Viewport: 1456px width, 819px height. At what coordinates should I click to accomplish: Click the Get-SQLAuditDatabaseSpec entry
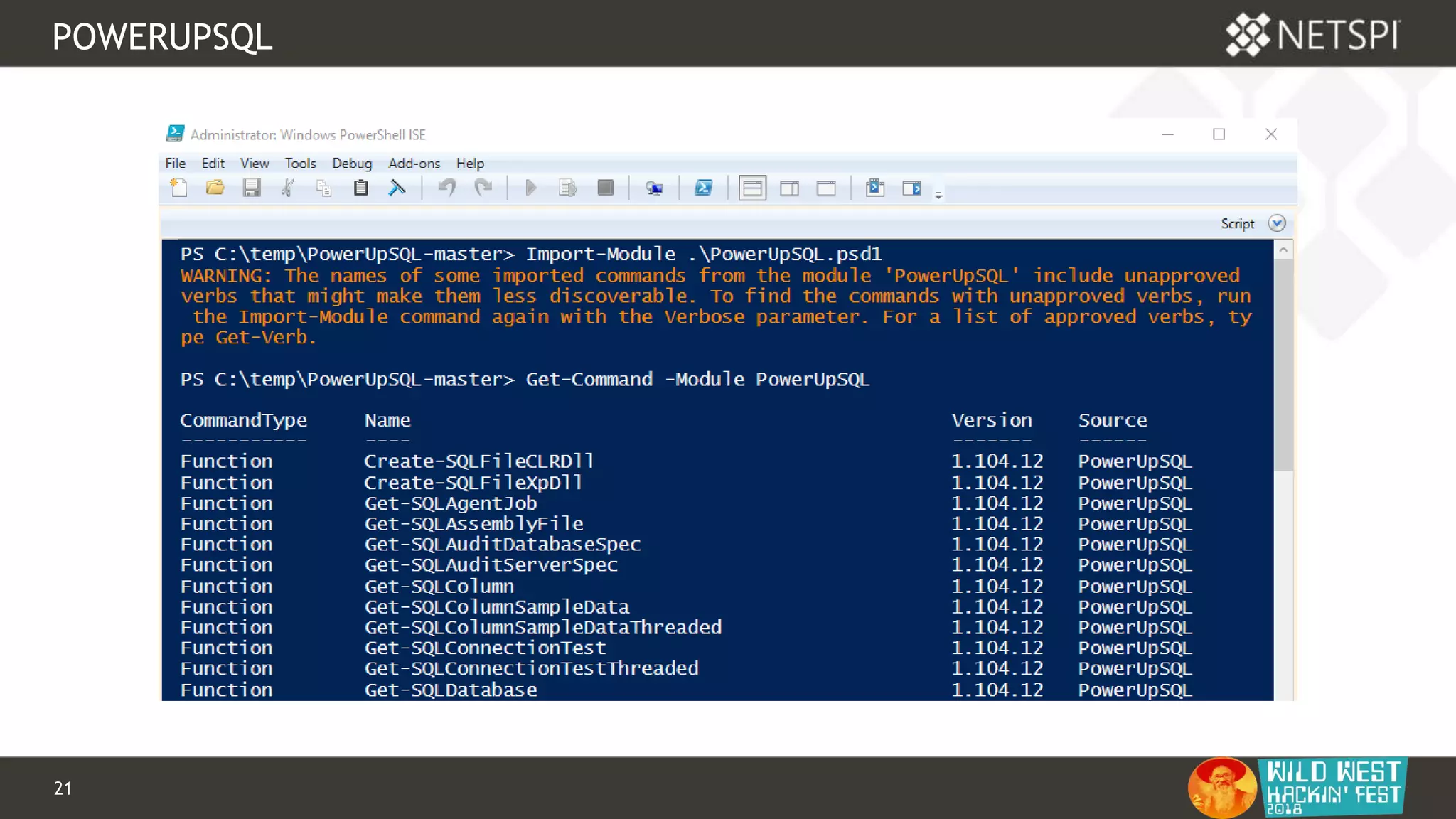point(503,545)
